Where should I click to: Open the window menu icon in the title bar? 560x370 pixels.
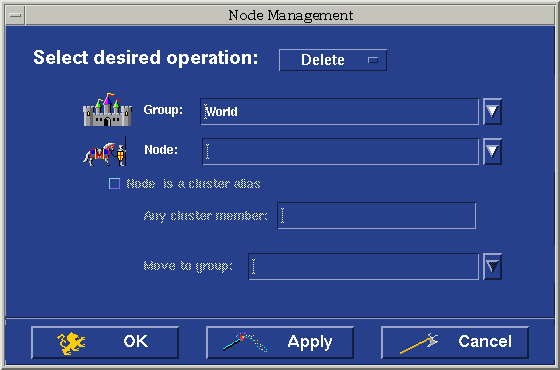click(x=15, y=15)
